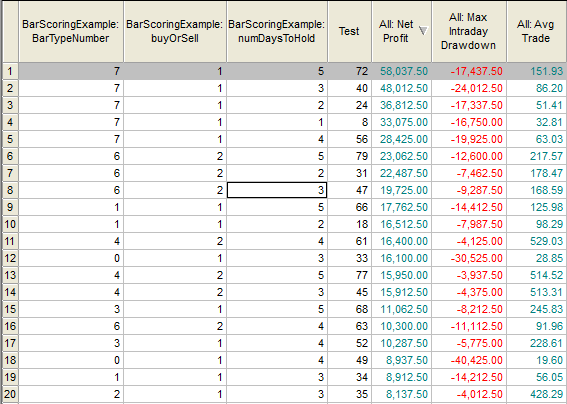This screenshot has width=567, height=404.
Task: Select row number 20 header
Action: pyautogui.click(x=10, y=394)
